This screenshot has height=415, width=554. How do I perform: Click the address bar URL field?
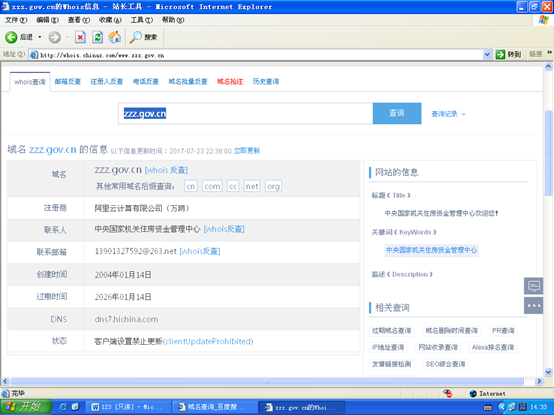pyautogui.click(x=260, y=55)
